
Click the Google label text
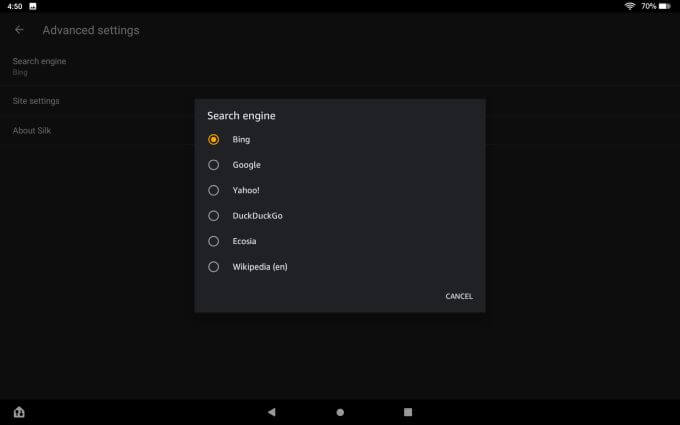(246, 165)
